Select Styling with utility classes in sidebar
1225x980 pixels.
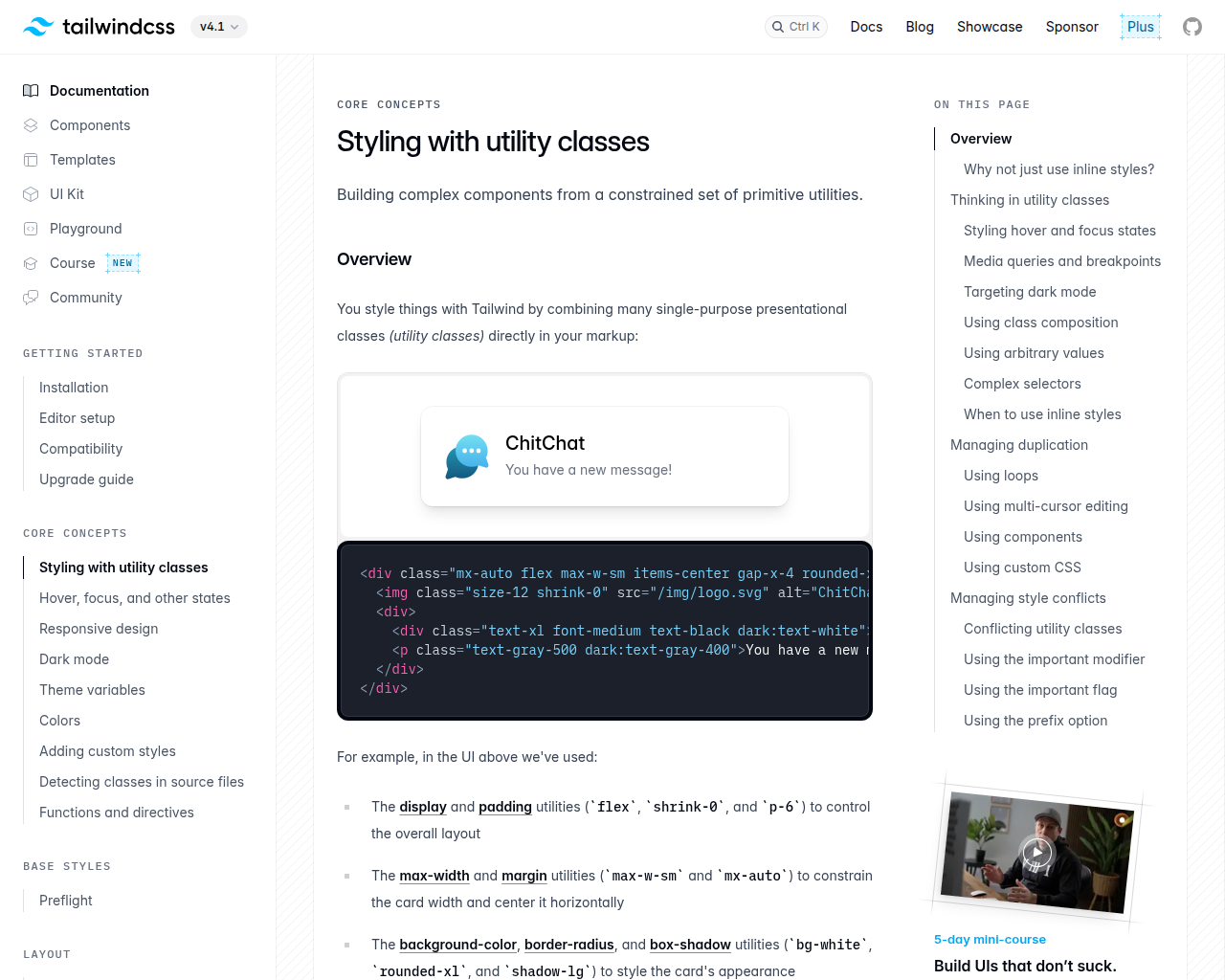pos(123,567)
